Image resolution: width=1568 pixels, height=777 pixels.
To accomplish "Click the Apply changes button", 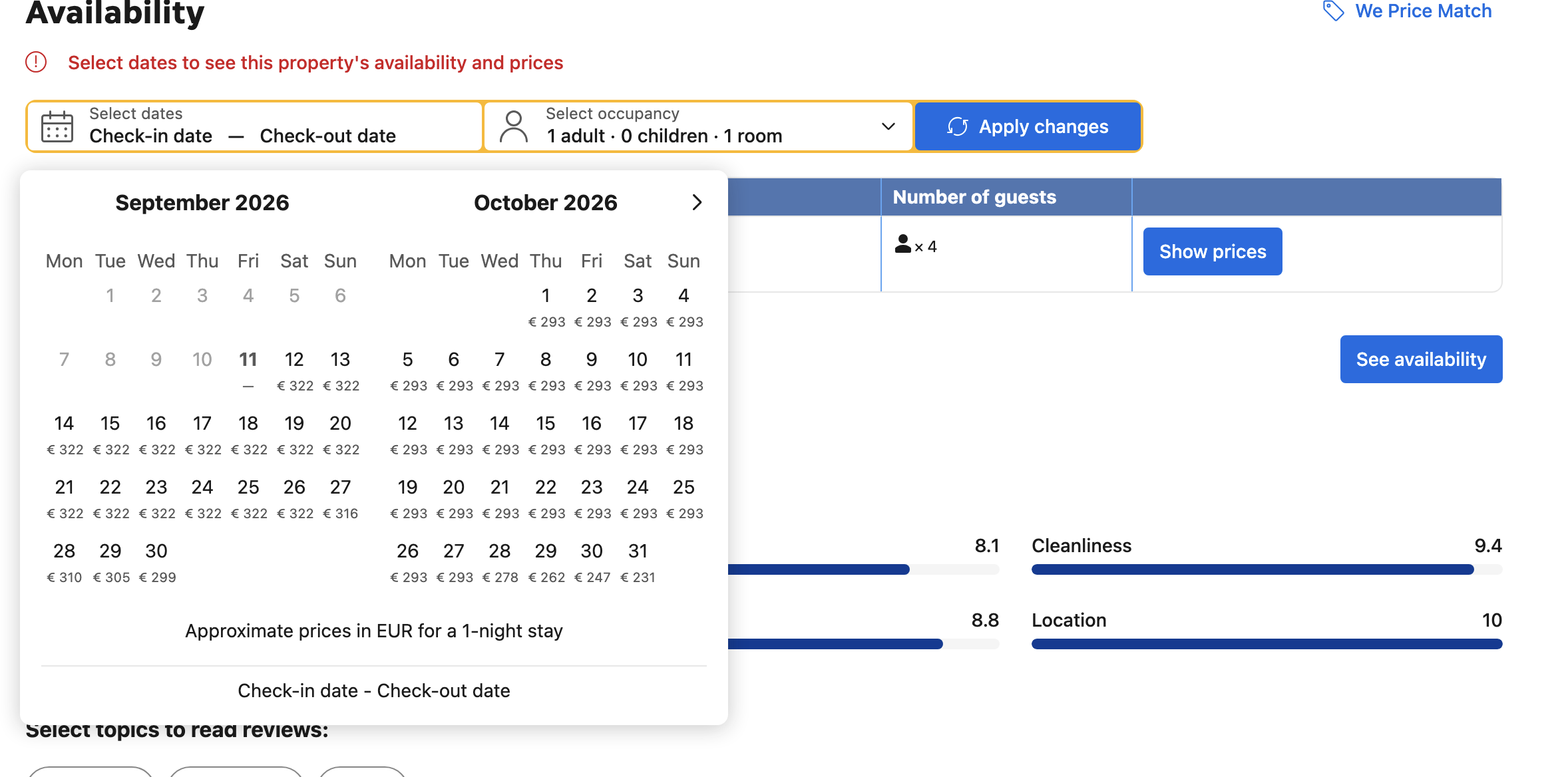I will coord(1028,126).
